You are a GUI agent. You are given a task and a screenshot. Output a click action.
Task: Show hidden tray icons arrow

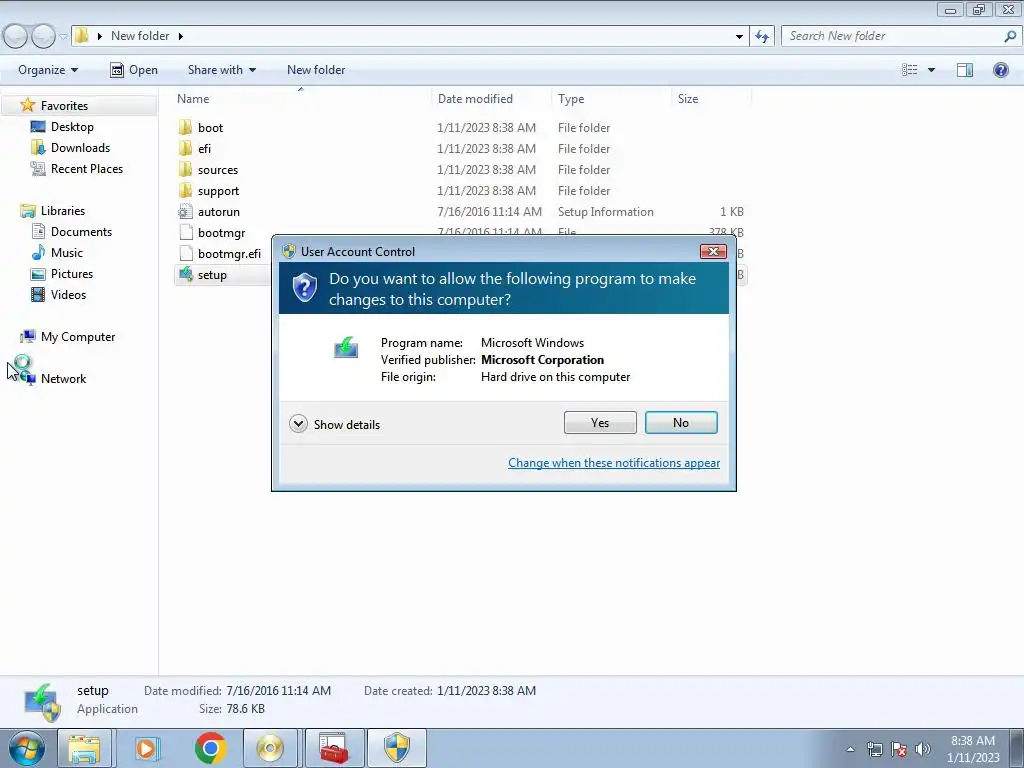850,749
